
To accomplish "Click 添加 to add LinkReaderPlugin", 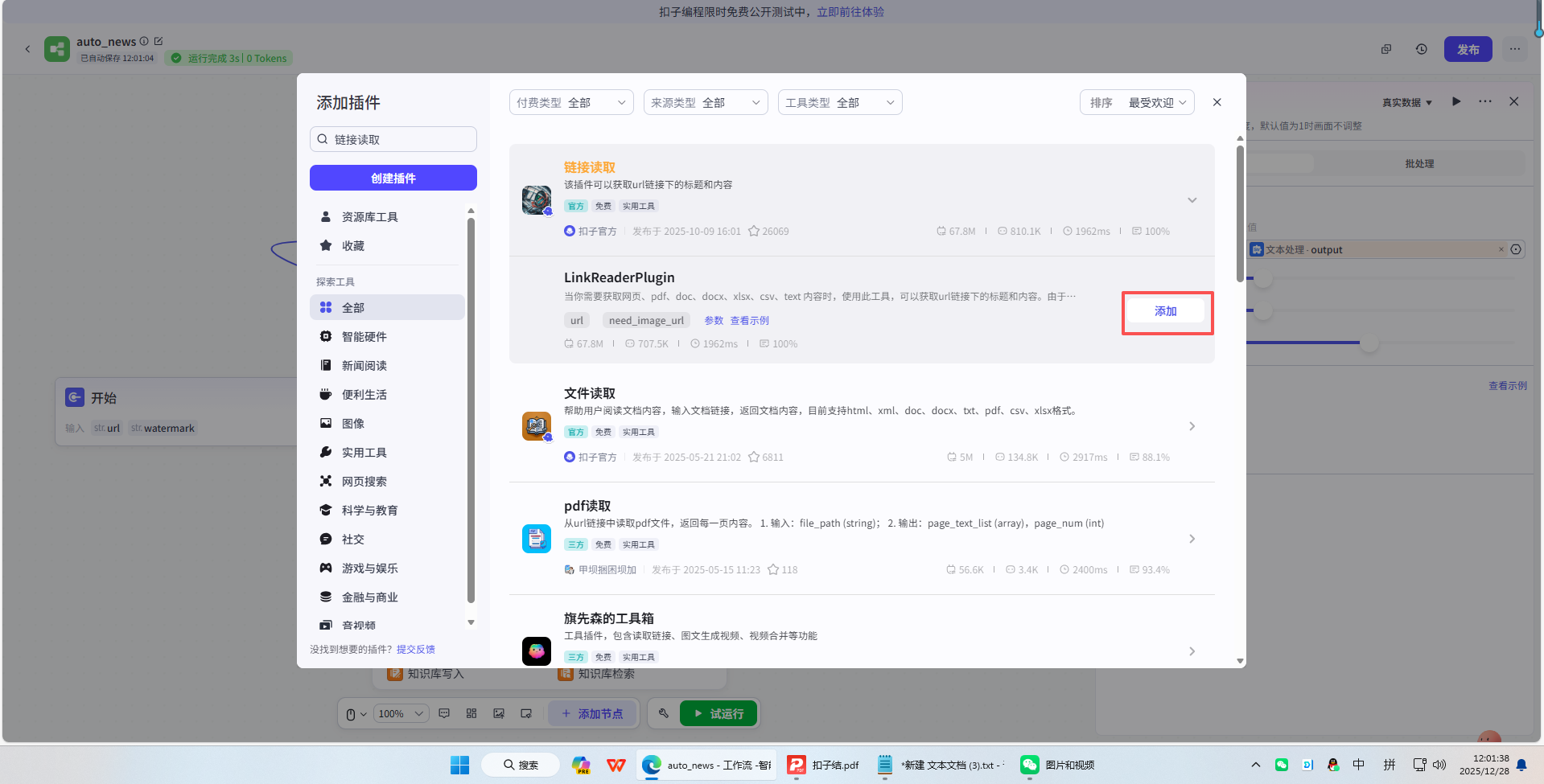I will tap(1167, 310).
